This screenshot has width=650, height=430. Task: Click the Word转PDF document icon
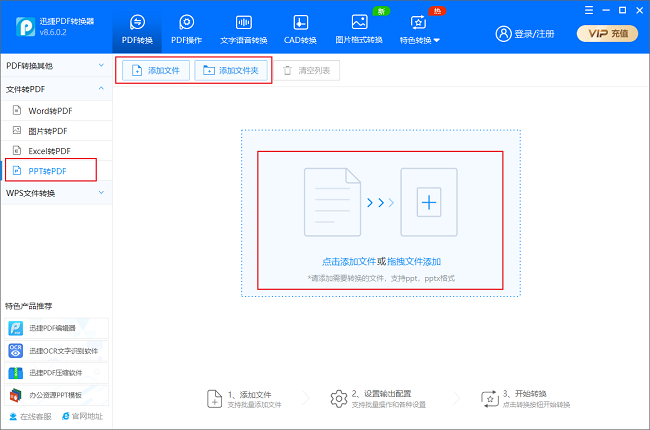click(17, 110)
